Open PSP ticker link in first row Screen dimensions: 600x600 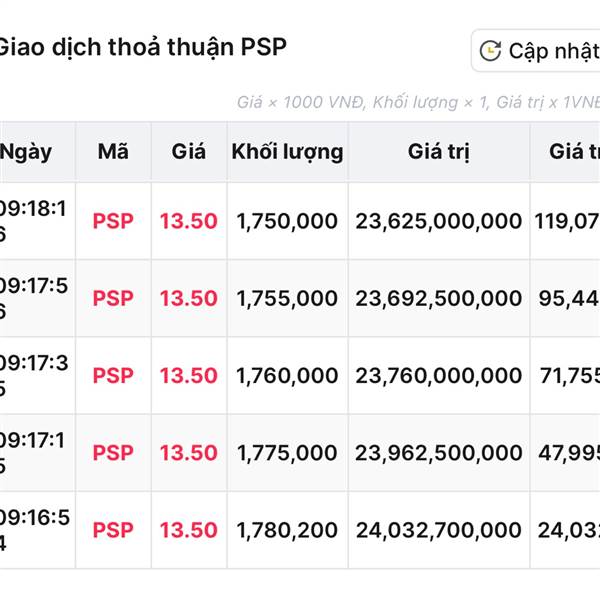(113, 221)
